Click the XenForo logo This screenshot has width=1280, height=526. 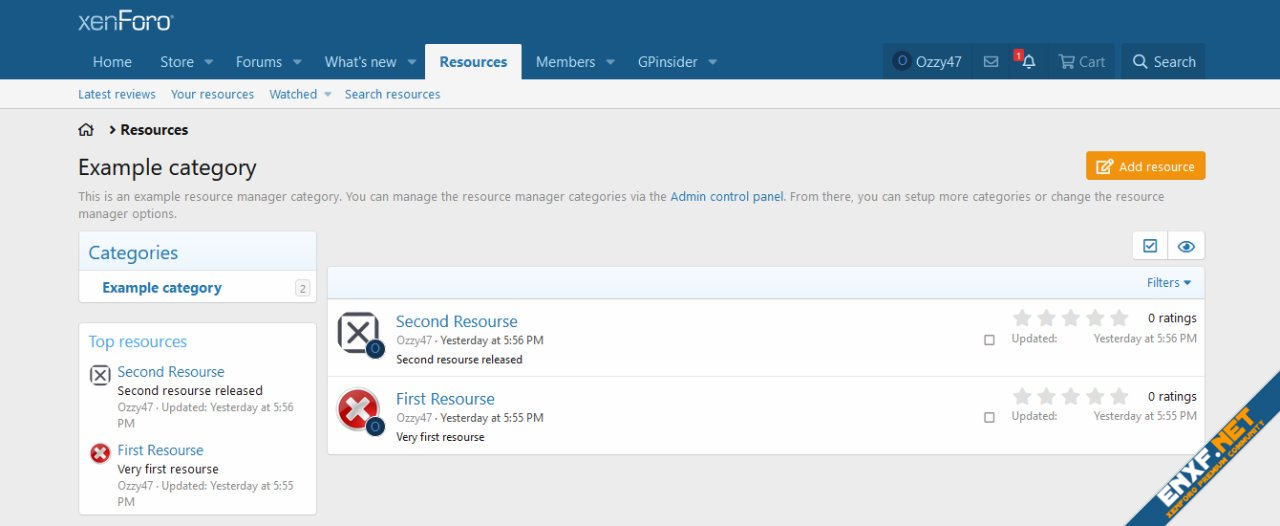click(125, 21)
